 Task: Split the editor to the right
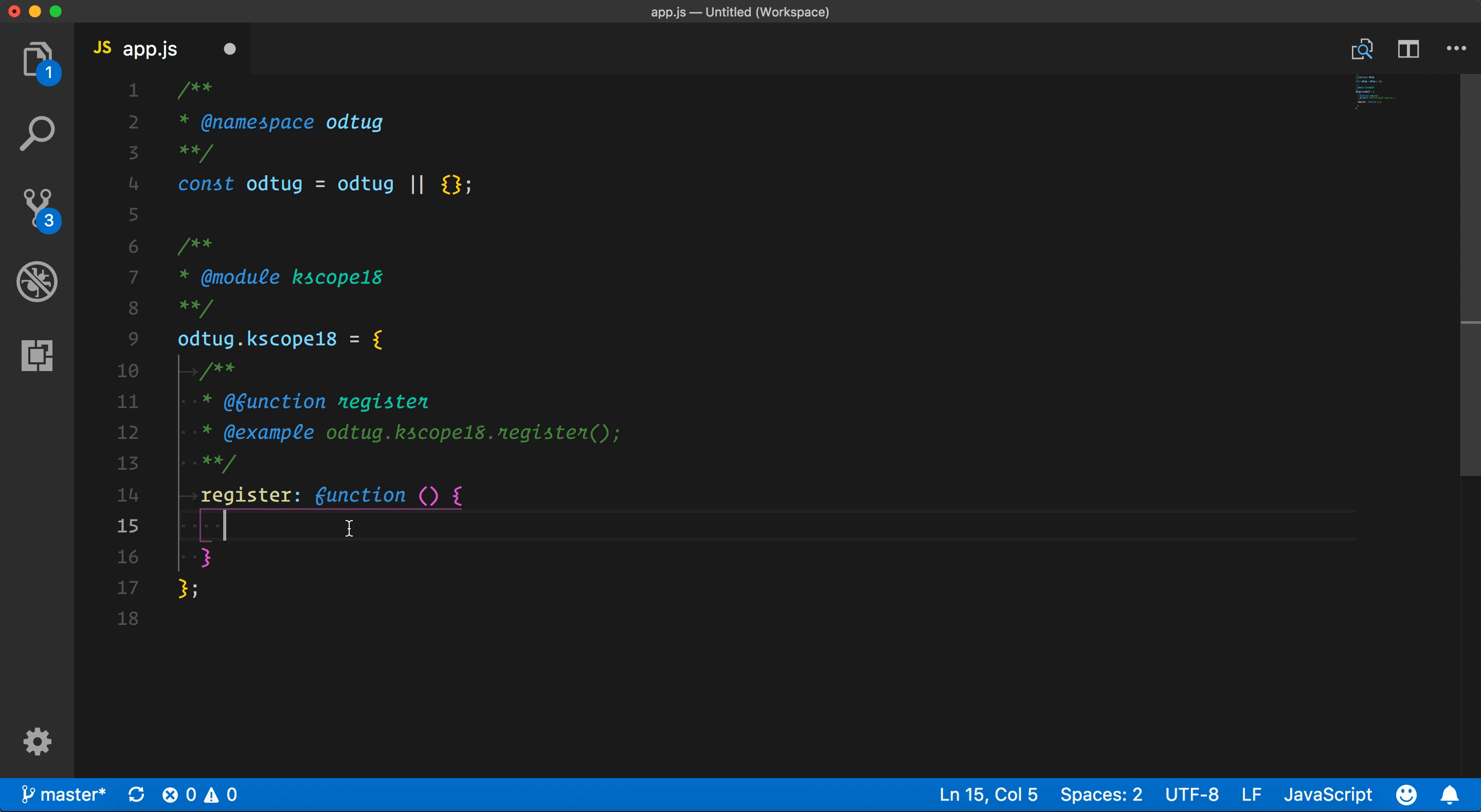[x=1408, y=49]
